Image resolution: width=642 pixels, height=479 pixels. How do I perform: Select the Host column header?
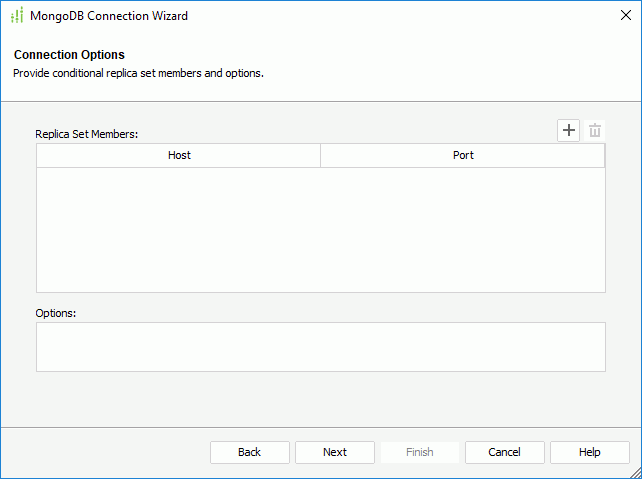click(179, 156)
